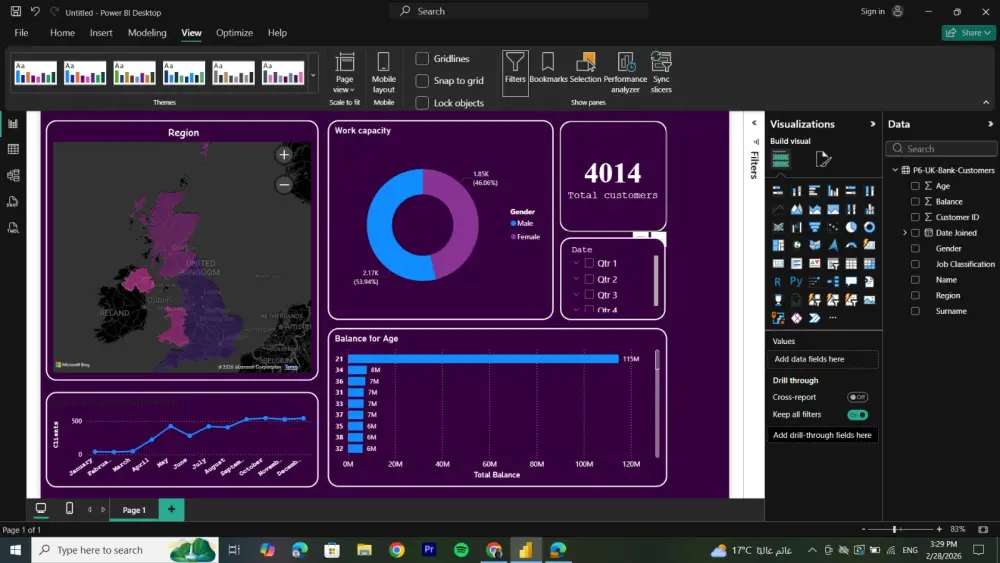Open the Help tab

click(x=277, y=33)
